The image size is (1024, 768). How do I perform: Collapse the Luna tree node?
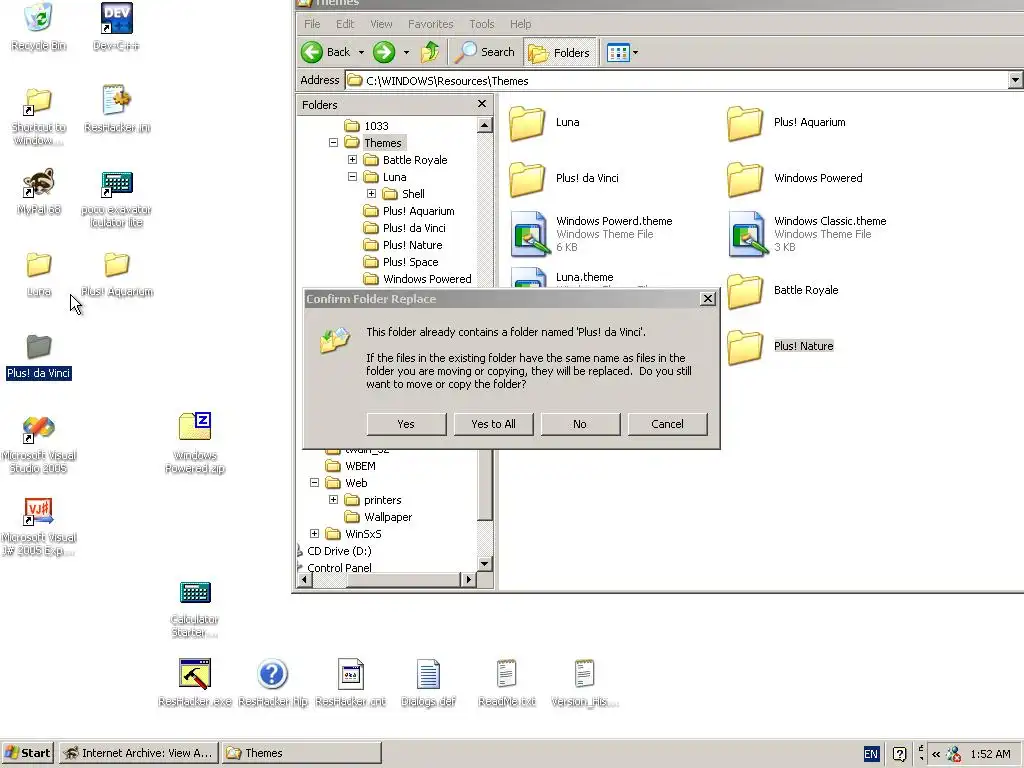[x=352, y=176]
